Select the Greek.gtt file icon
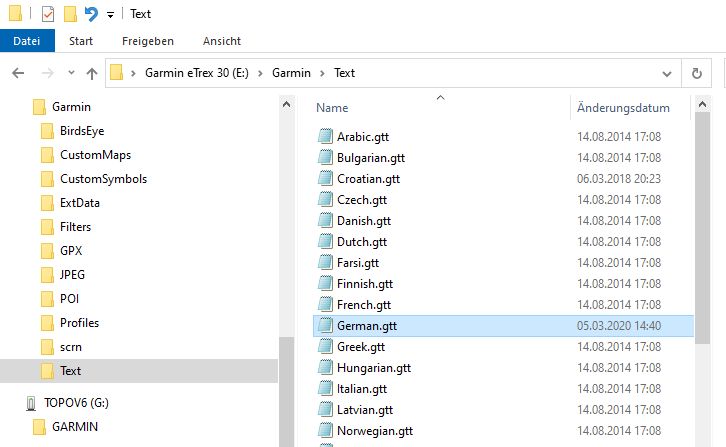The width and height of the screenshot is (726, 447). [325, 346]
